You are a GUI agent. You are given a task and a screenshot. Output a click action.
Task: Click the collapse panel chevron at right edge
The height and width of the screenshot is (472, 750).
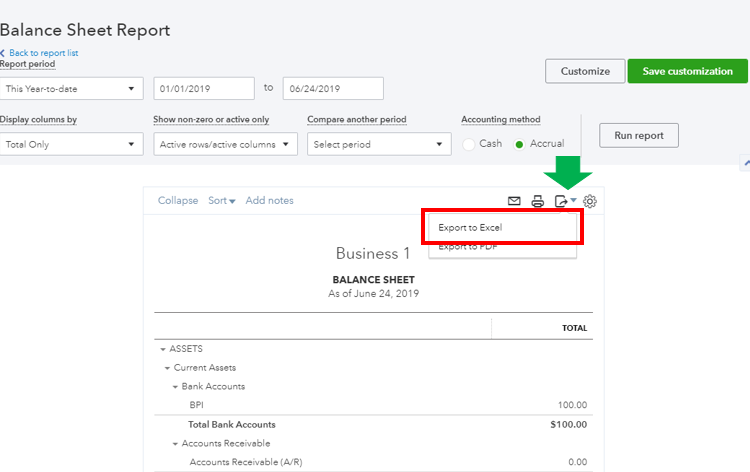[x=744, y=162]
